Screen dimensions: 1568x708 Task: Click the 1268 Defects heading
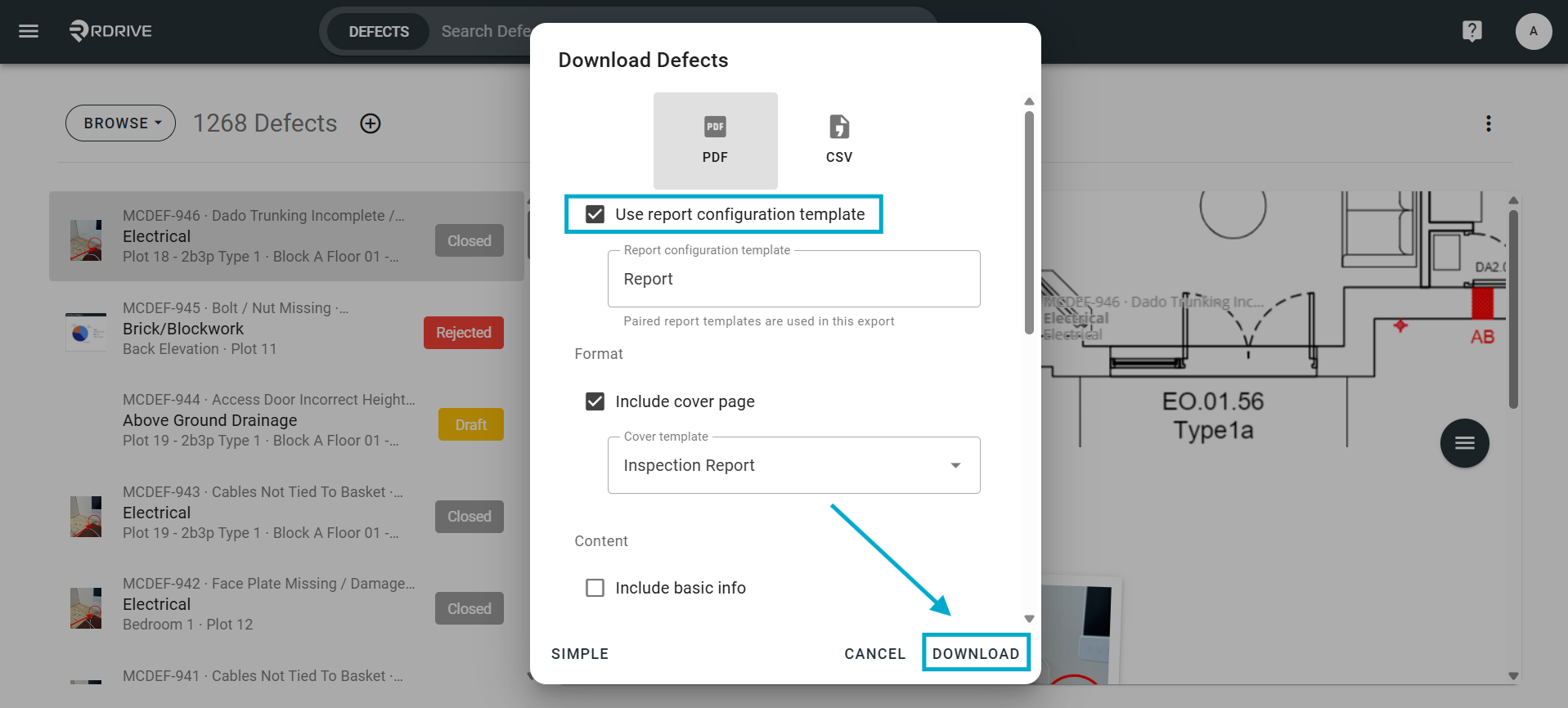265,123
